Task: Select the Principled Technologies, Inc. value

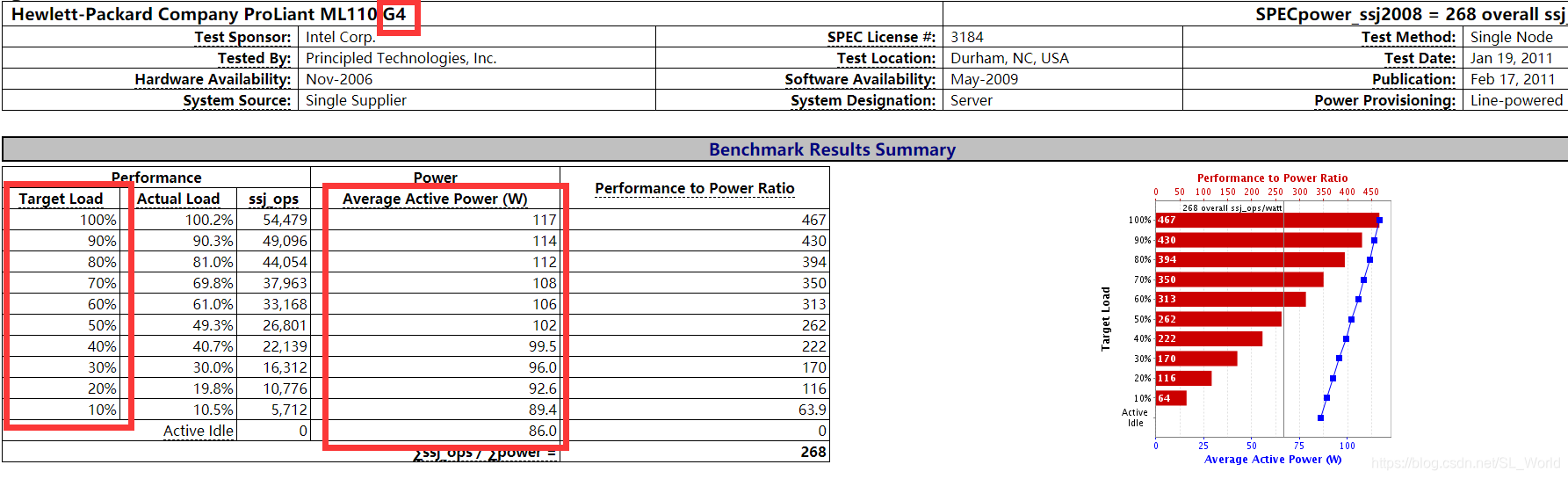Action: pos(401,58)
